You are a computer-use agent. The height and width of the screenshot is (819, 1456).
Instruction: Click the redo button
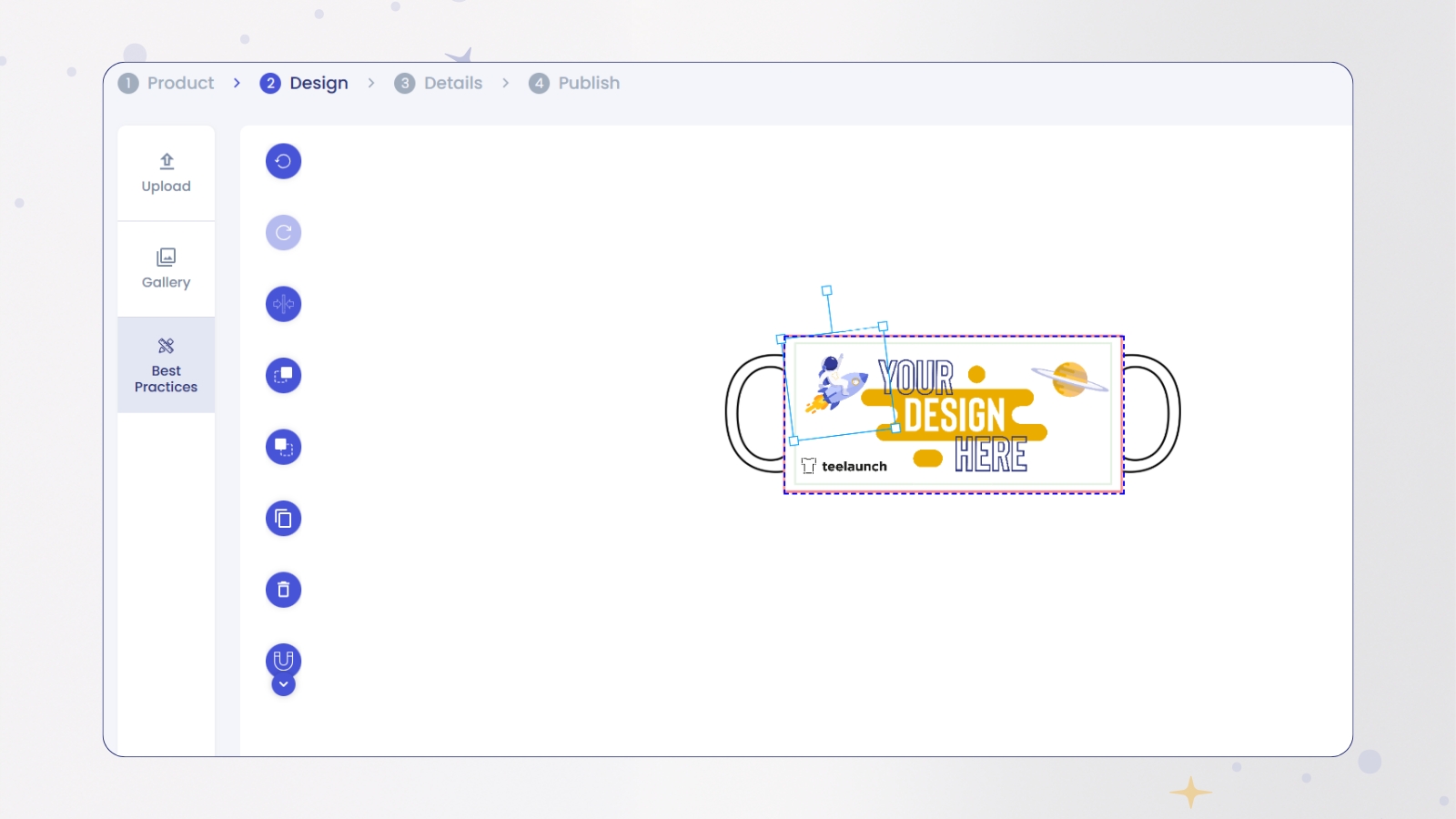pos(283,233)
